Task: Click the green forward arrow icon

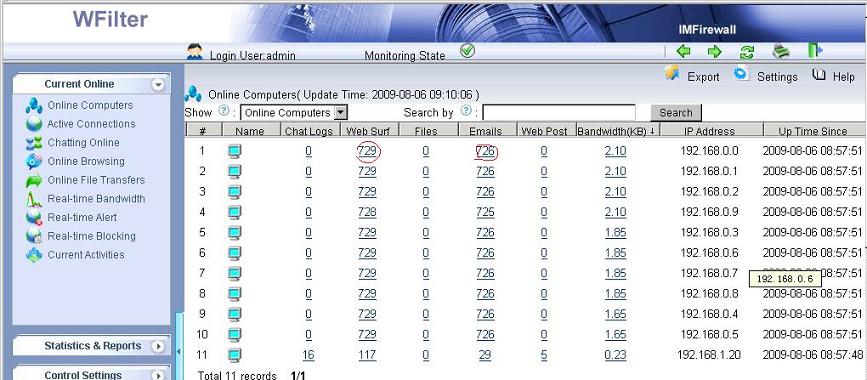Action: (x=715, y=51)
